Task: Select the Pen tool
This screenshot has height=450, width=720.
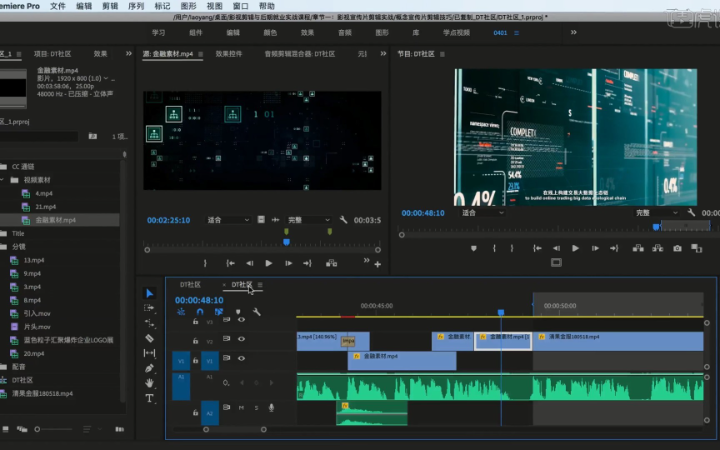Action: [150, 368]
